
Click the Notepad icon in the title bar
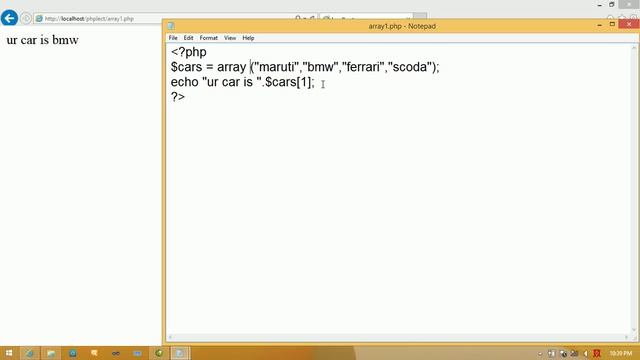pyautogui.click(x=171, y=26)
